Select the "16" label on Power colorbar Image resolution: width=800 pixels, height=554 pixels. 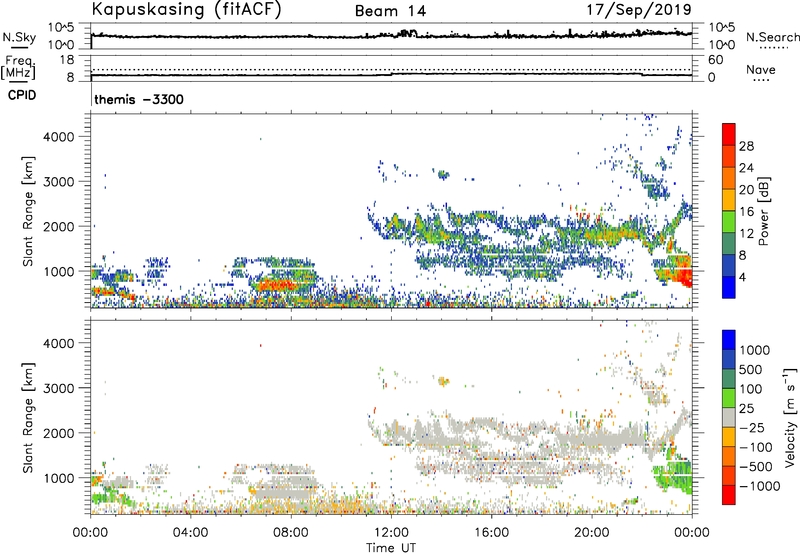tap(746, 212)
